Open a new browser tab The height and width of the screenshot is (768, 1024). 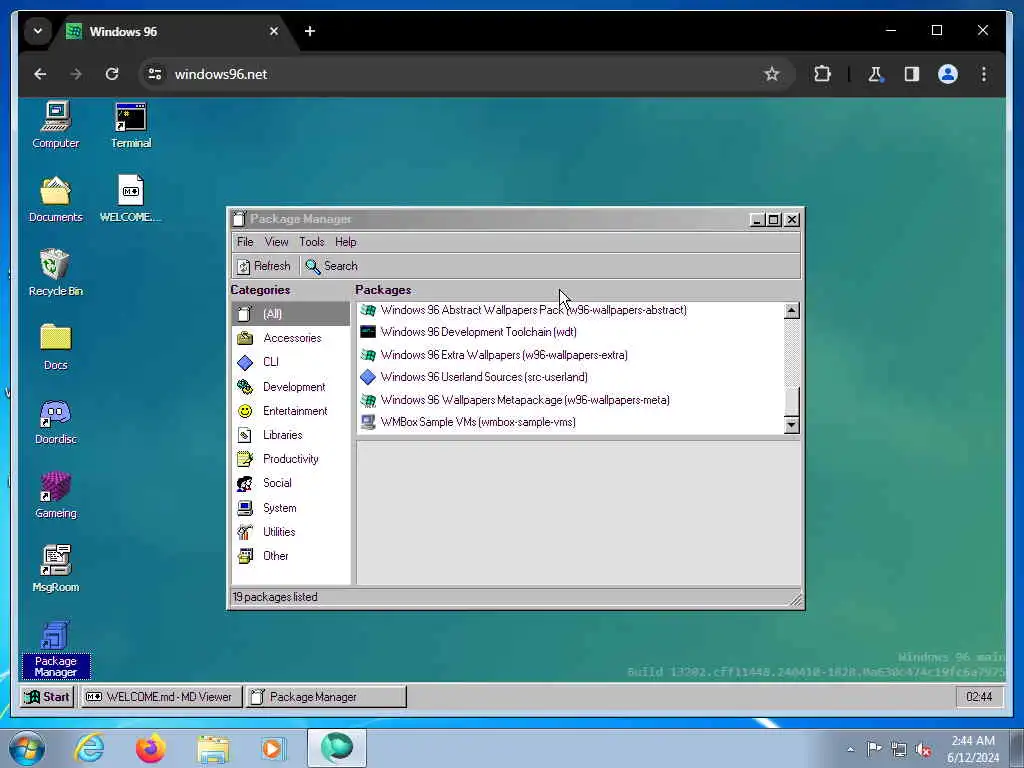point(310,31)
